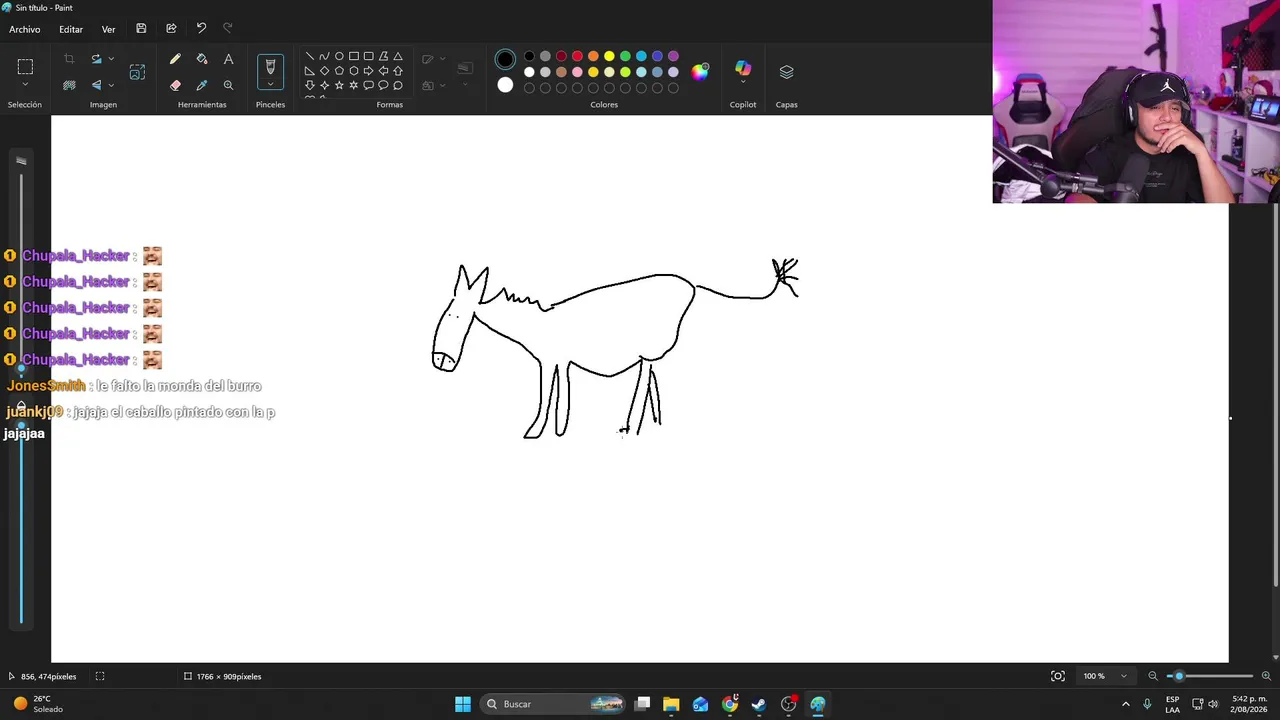Pick the Curve shape
The image size is (1280, 720).
pyautogui.click(x=324, y=57)
